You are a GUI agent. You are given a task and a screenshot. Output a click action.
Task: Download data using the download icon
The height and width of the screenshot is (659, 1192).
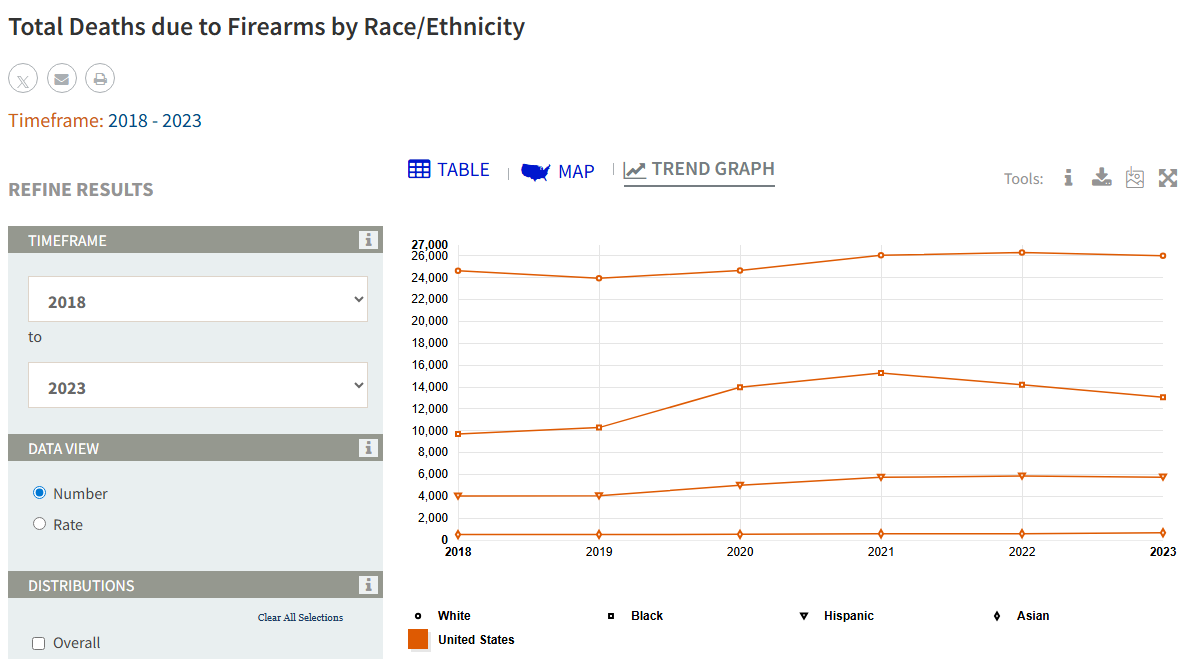point(1102,178)
